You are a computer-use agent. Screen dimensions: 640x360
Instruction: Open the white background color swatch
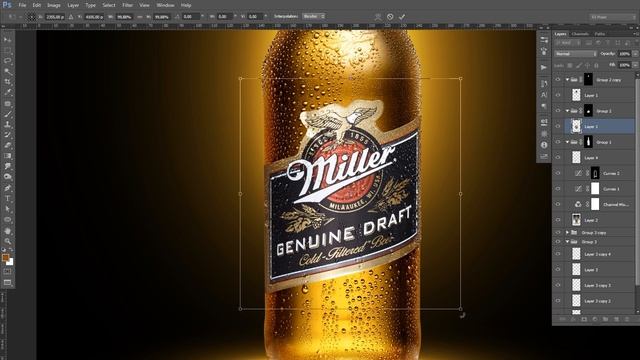[10, 262]
